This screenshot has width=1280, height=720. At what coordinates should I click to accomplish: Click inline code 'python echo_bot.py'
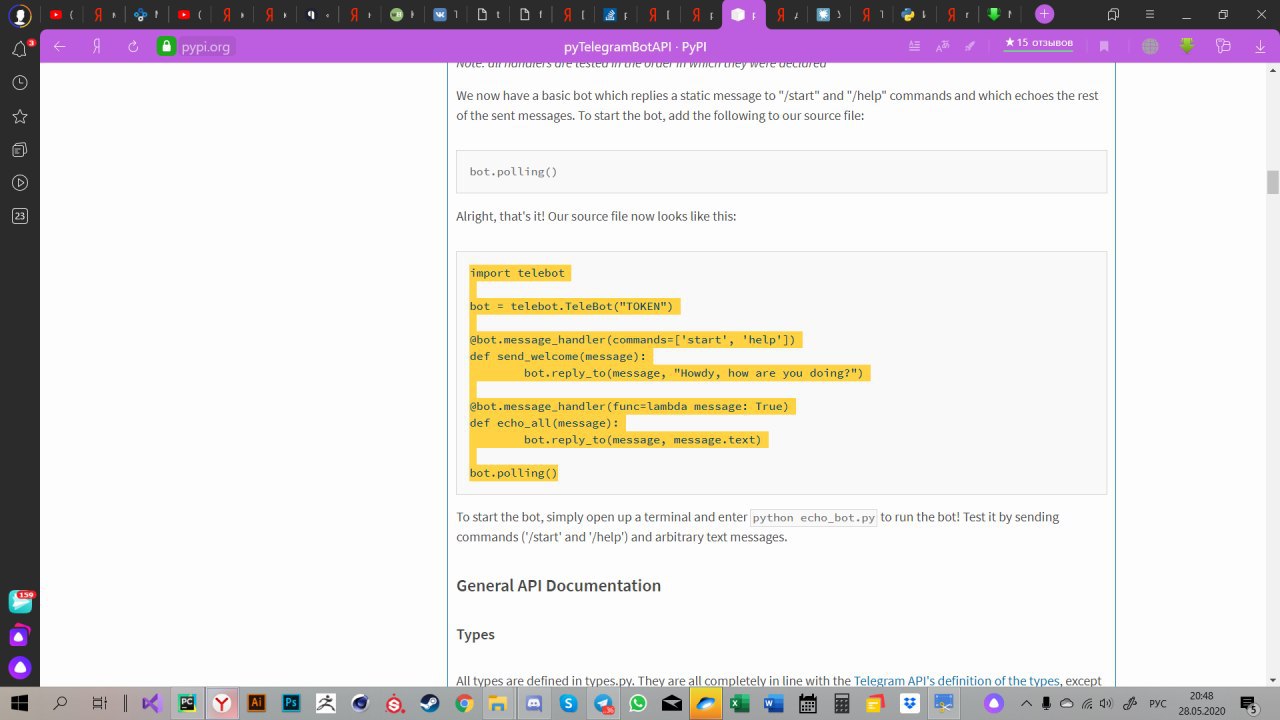[814, 518]
